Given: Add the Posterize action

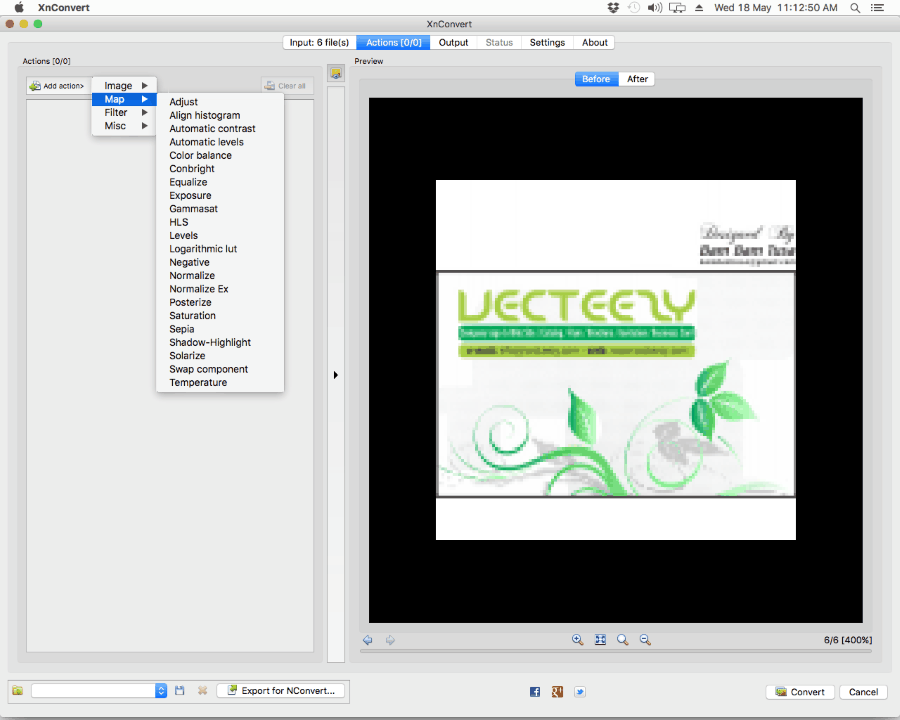Looking at the screenshot, I should pos(220,302).
